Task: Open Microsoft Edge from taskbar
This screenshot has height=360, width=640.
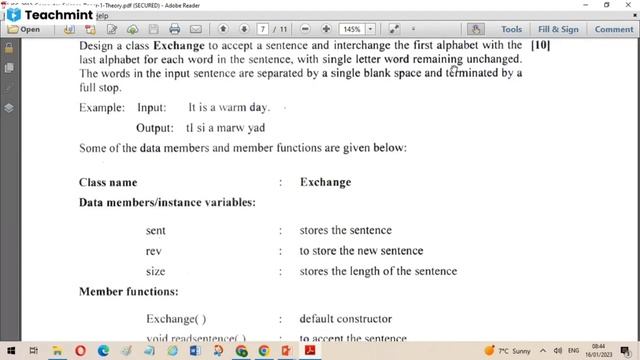Action: click(x=103, y=351)
